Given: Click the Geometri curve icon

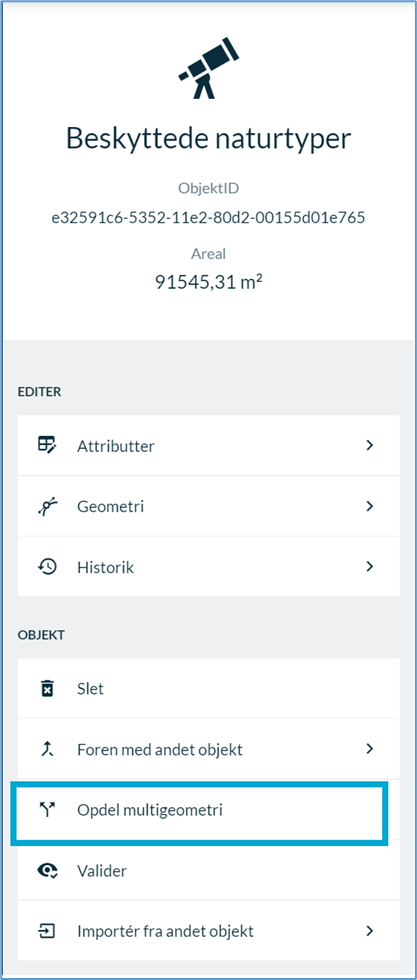Looking at the screenshot, I should point(48,506).
